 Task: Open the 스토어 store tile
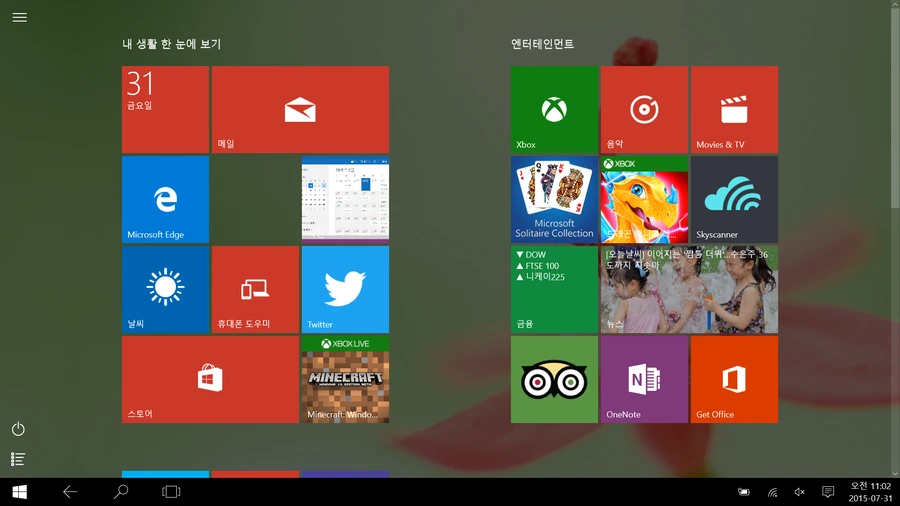pyautogui.click(x=210, y=380)
